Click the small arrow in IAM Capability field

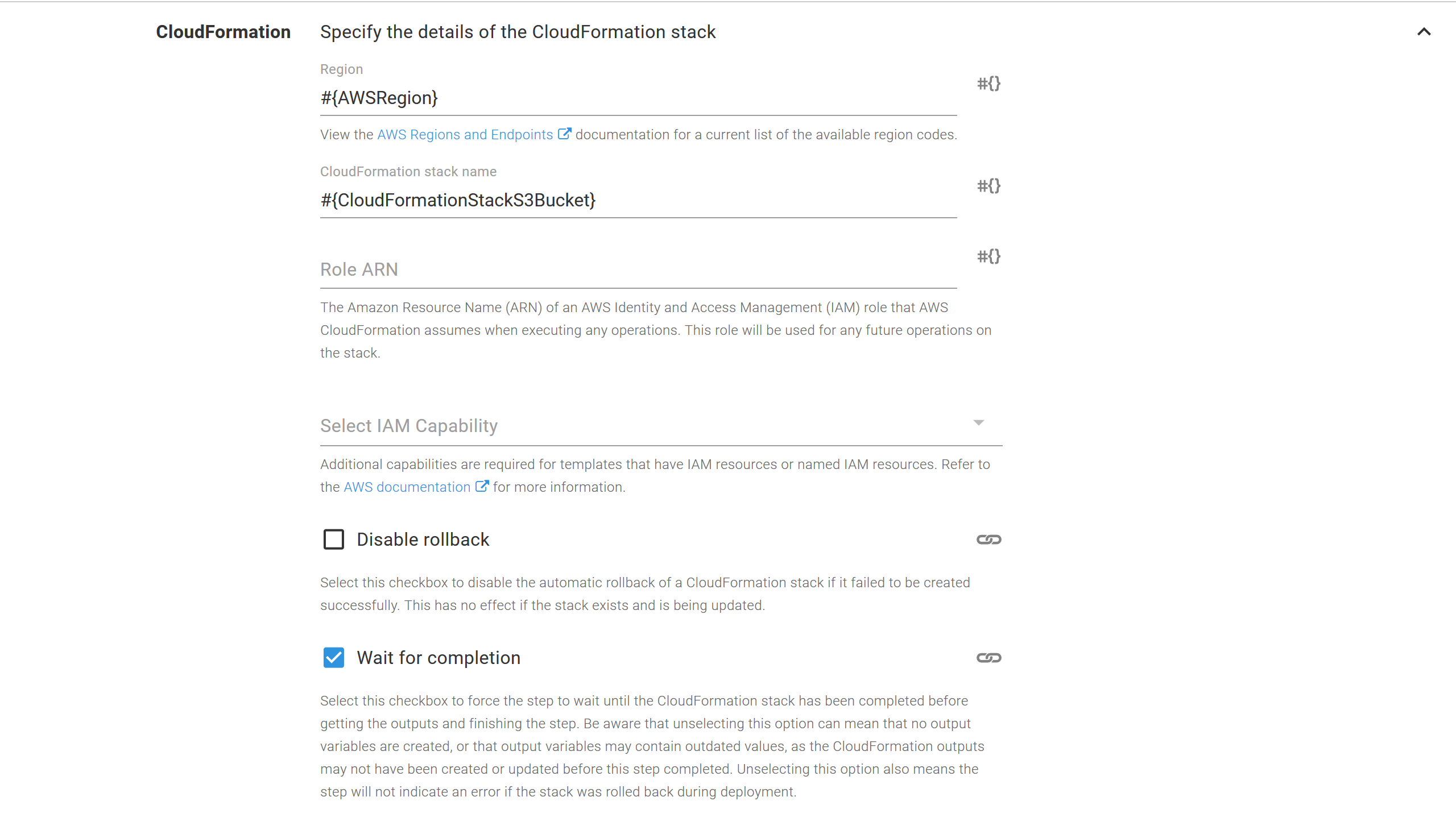[979, 423]
